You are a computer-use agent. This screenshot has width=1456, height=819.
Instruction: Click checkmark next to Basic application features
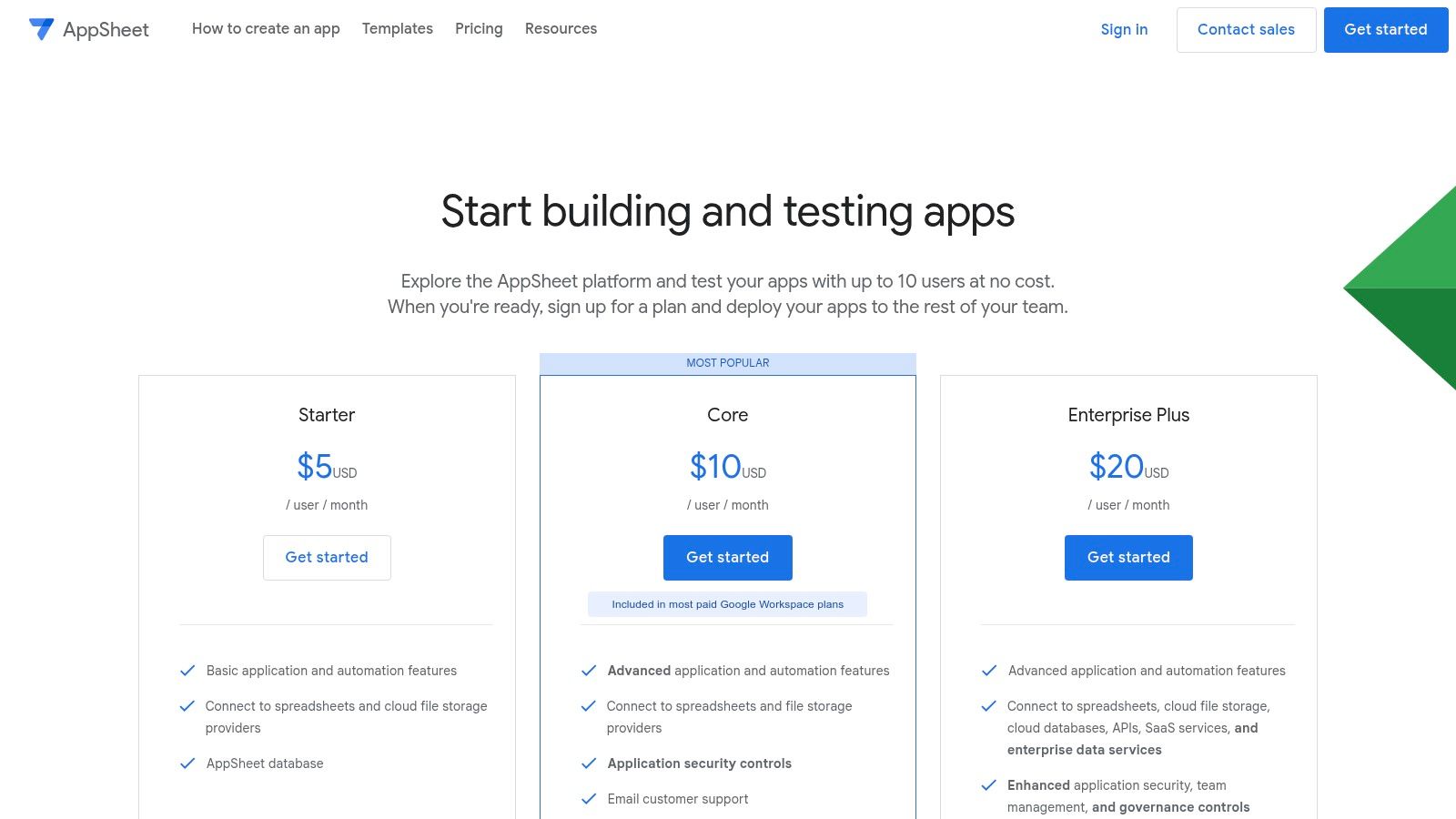tap(187, 670)
